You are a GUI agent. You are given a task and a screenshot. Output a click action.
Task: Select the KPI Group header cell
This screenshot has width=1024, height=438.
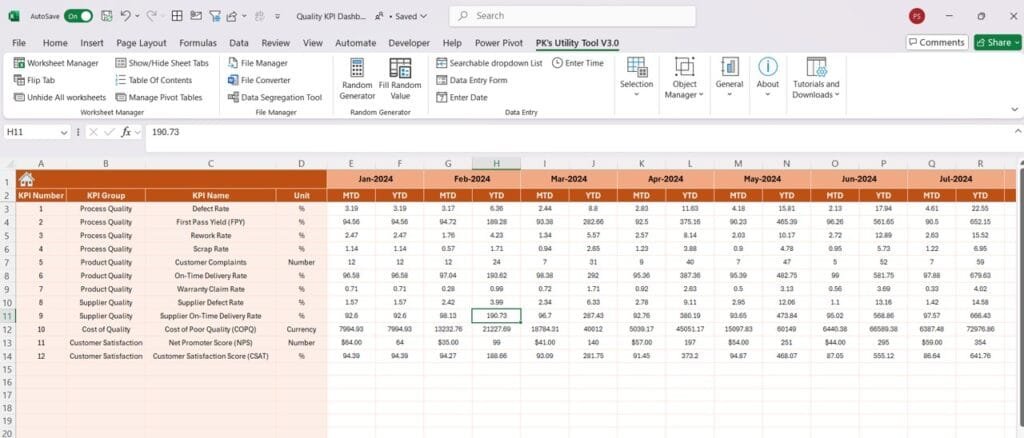tap(106, 195)
